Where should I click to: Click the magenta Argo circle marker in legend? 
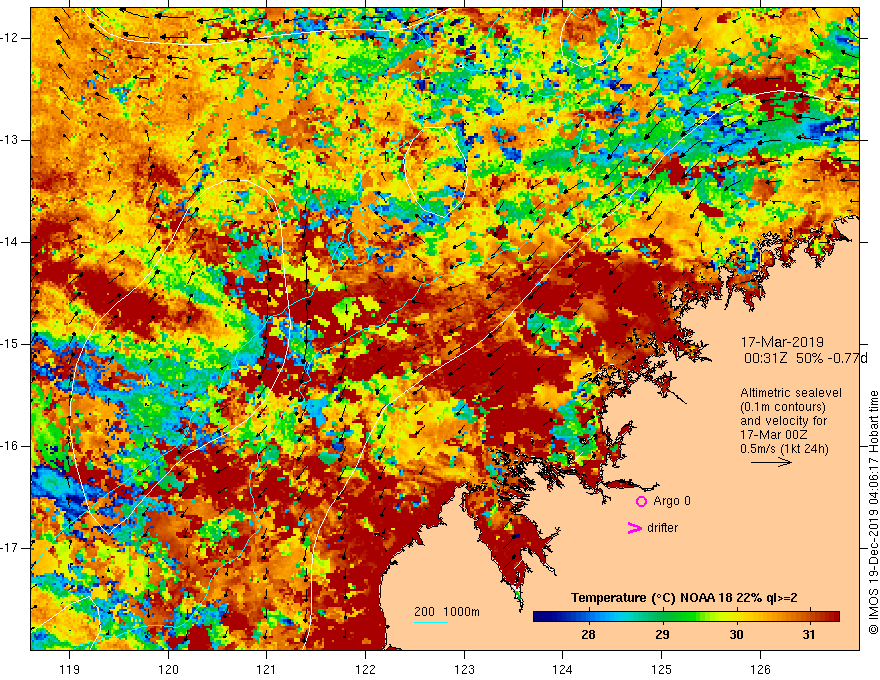641,502
